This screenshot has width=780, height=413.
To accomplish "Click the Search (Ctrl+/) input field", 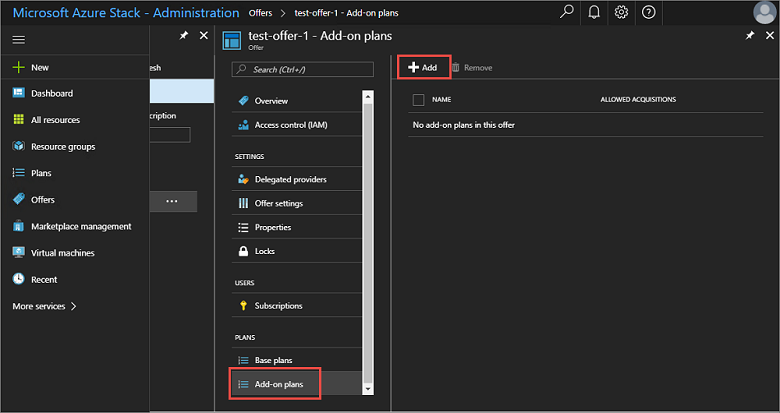I will click(x=302, y=69).
